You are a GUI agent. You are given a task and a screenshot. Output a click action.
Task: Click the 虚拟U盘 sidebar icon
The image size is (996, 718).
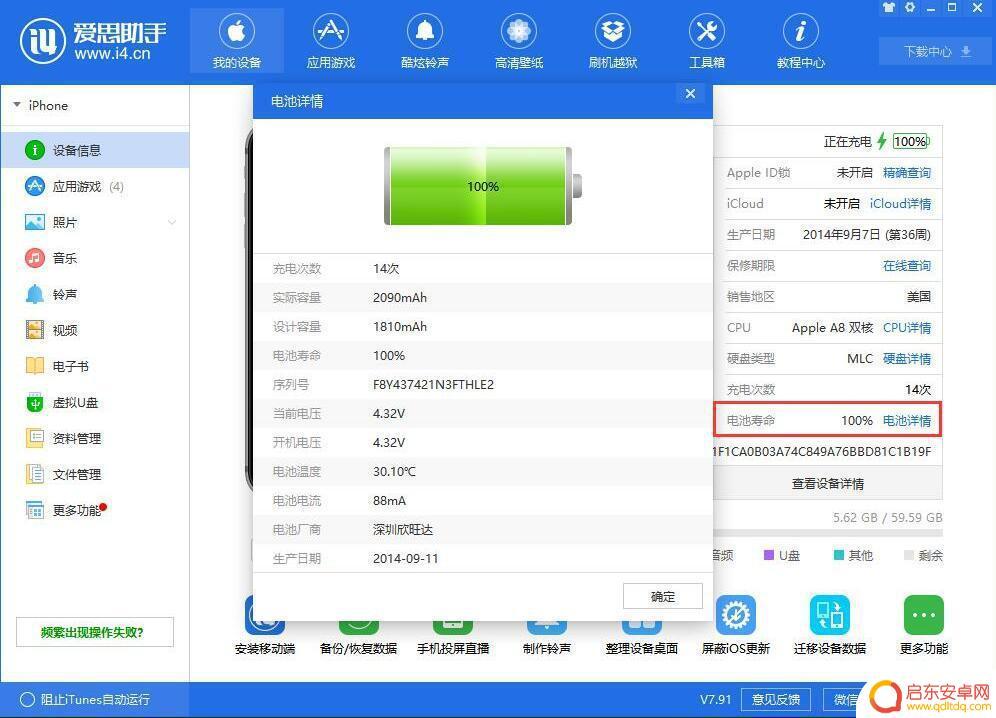pyautogui.click(x=35, y=402)
